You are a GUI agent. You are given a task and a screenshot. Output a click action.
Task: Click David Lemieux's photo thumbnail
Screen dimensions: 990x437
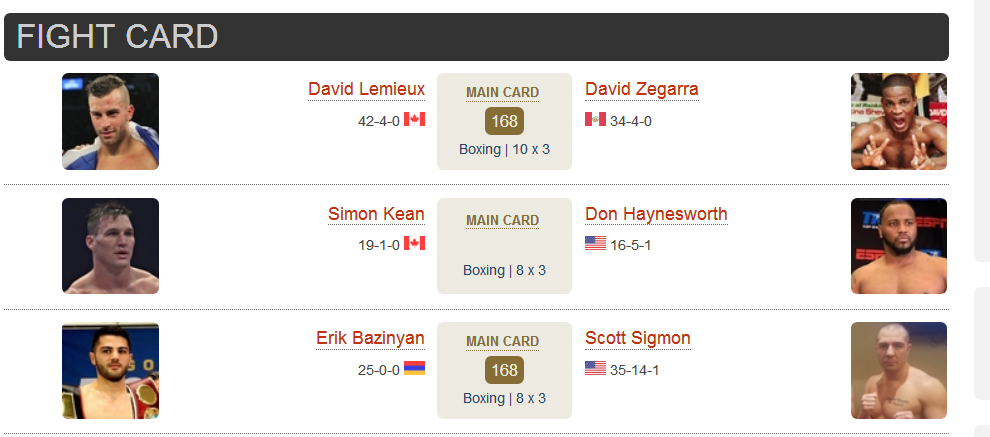point(110,121)
